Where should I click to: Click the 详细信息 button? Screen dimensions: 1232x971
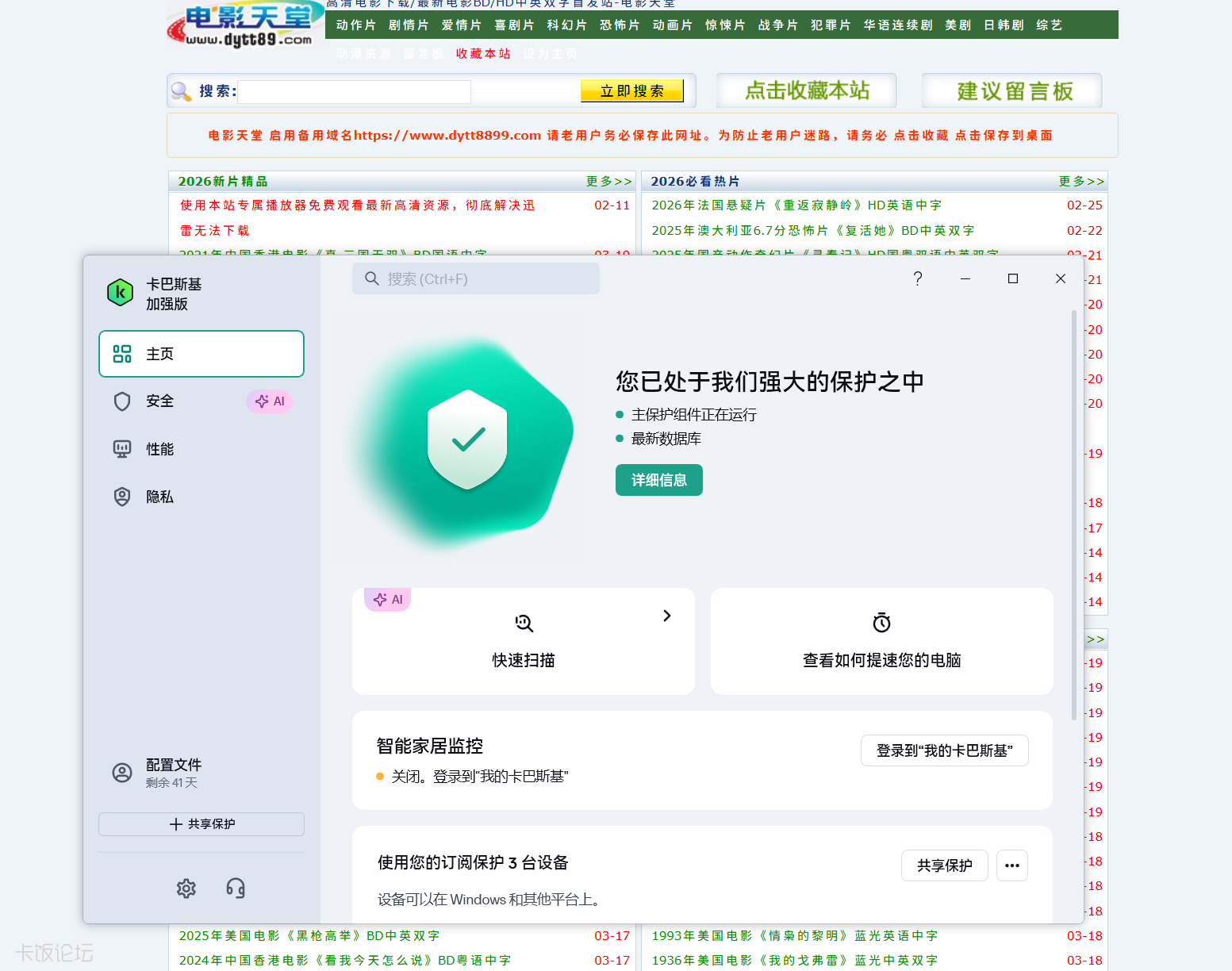(658, 480)
